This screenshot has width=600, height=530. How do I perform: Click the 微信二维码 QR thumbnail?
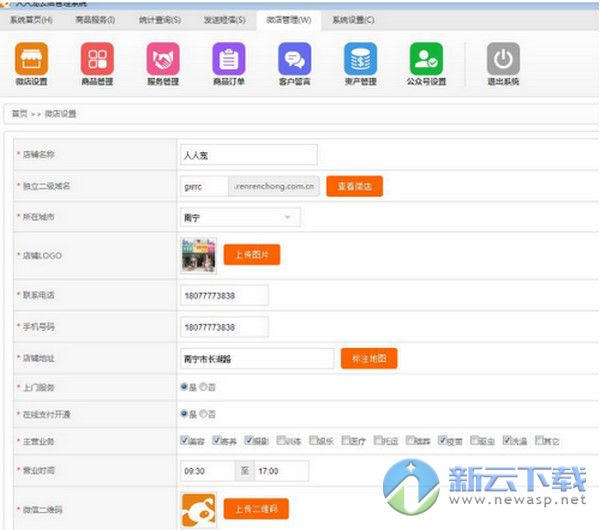(x=199, y=510)
